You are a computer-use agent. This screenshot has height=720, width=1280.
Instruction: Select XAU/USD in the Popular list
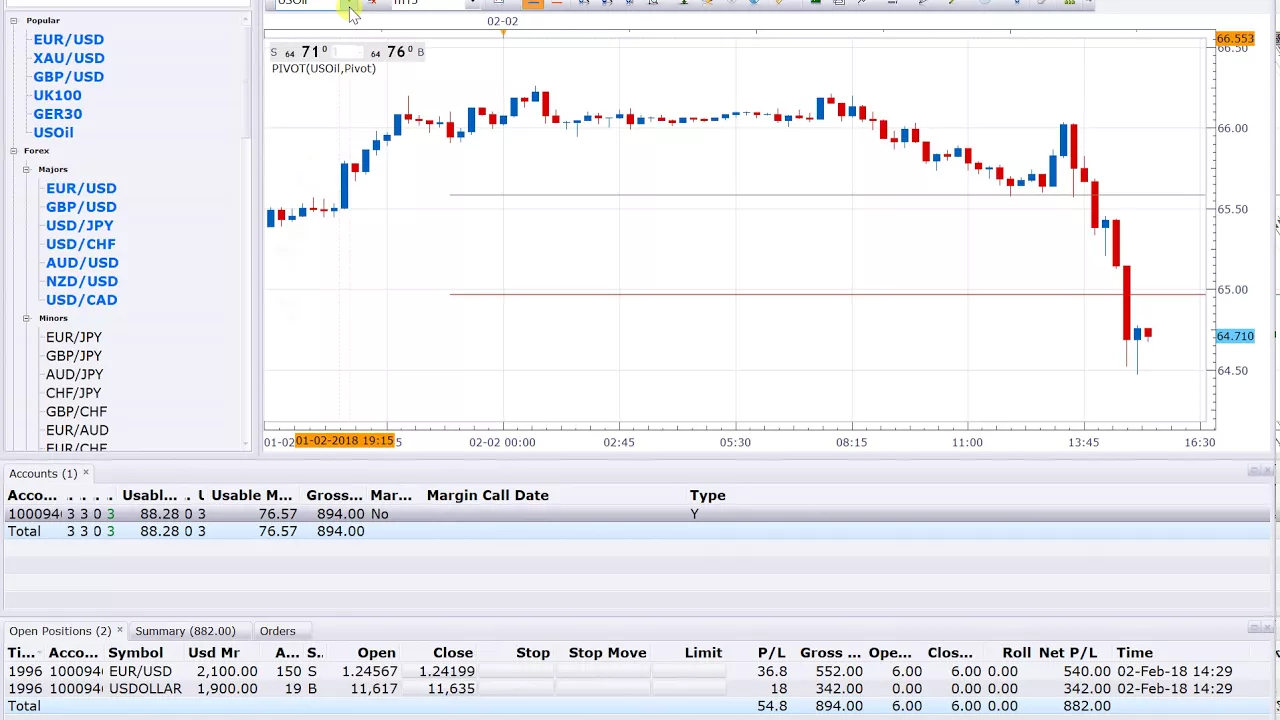(x=69, y=58)
